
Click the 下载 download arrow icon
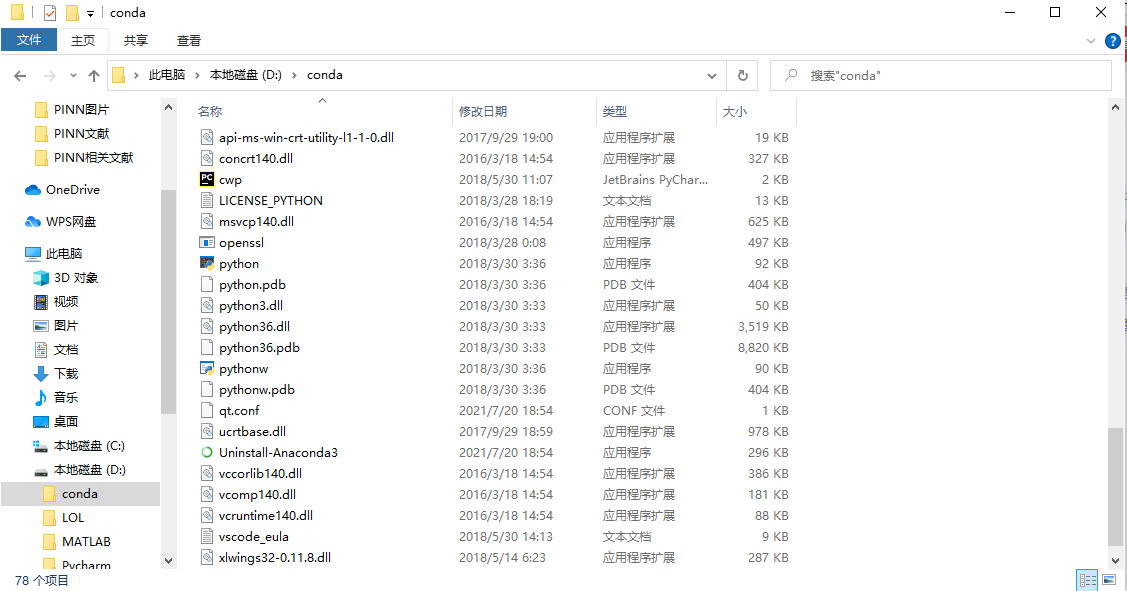click(41, 374)
